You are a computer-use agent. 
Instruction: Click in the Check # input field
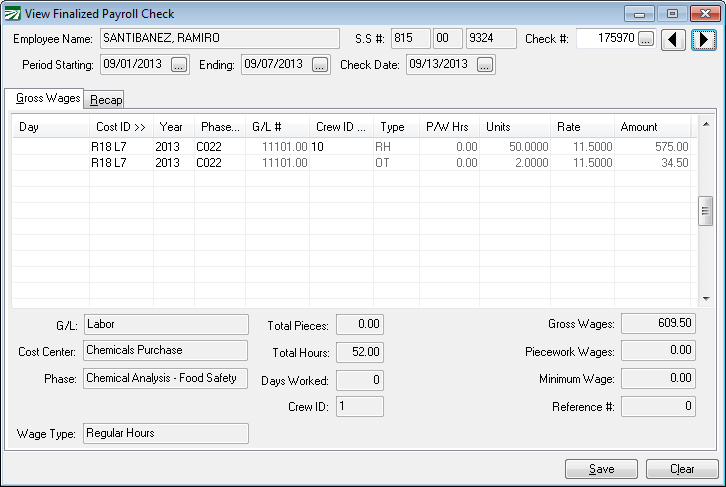pos(606,39)
